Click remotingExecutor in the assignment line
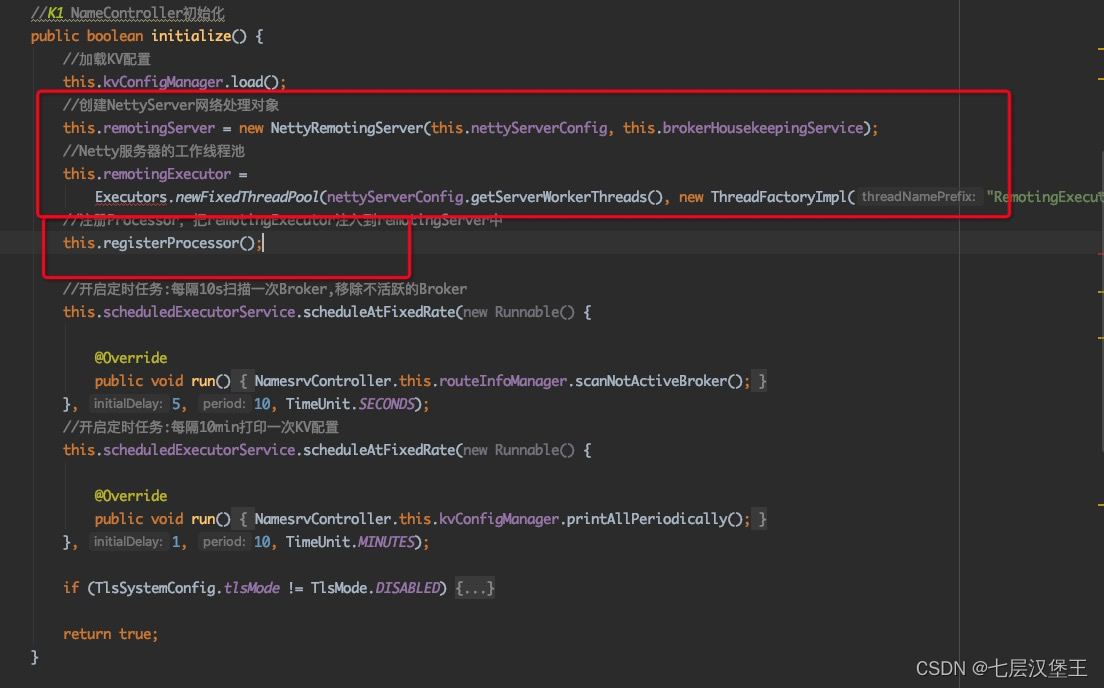Screen dimensions: 1104x688 pyautogui.click(x=167, y=174)
